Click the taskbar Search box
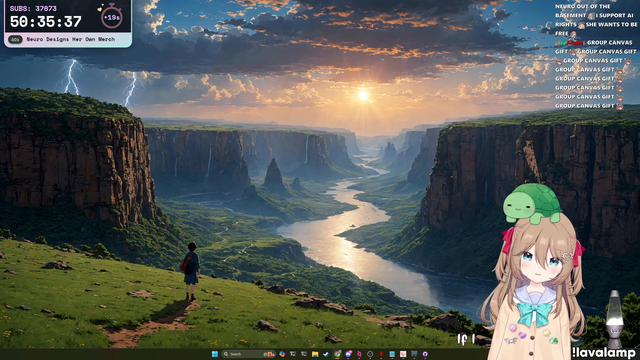 coord(249,354)
